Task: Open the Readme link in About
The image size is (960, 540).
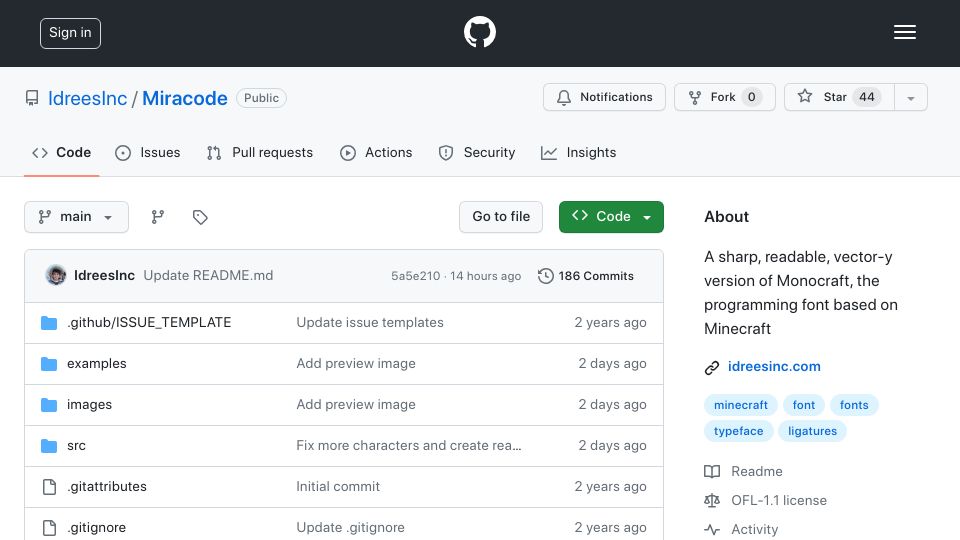Action: 757,471
